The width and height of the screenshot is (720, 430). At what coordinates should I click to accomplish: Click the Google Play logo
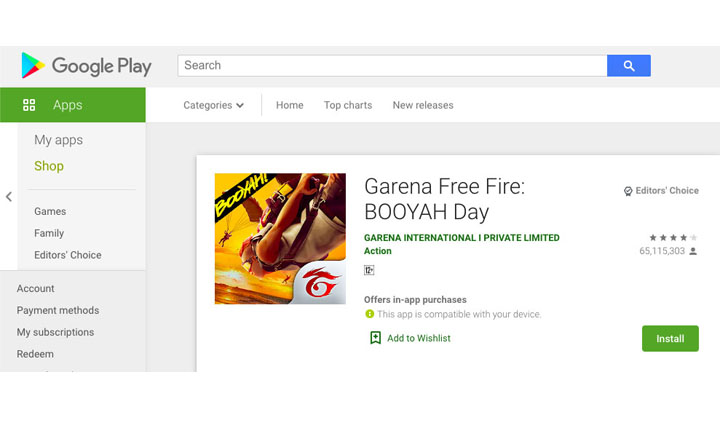pos(86,66)
